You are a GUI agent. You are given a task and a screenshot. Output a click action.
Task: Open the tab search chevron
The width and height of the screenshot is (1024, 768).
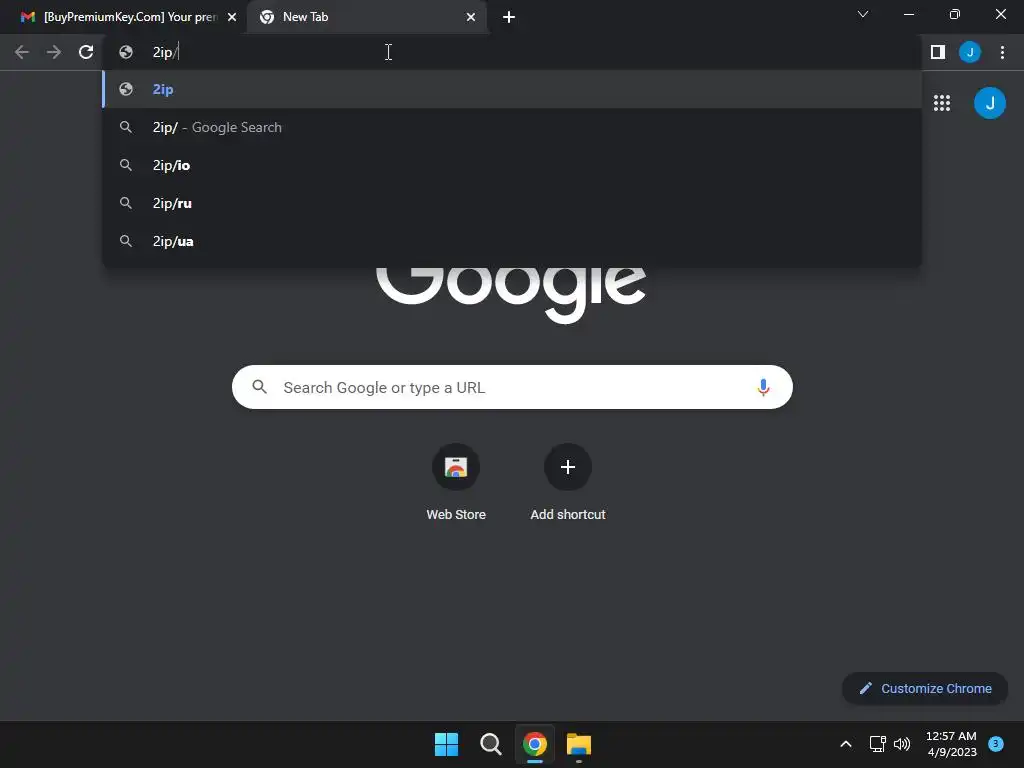coord(863,14)
